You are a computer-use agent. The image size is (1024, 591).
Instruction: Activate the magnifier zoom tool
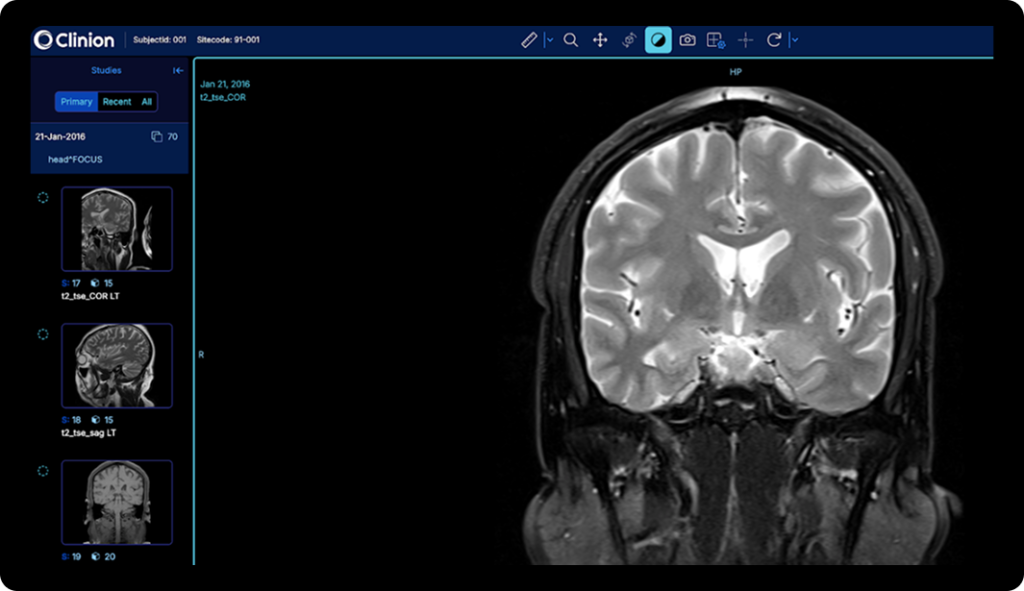571,40
